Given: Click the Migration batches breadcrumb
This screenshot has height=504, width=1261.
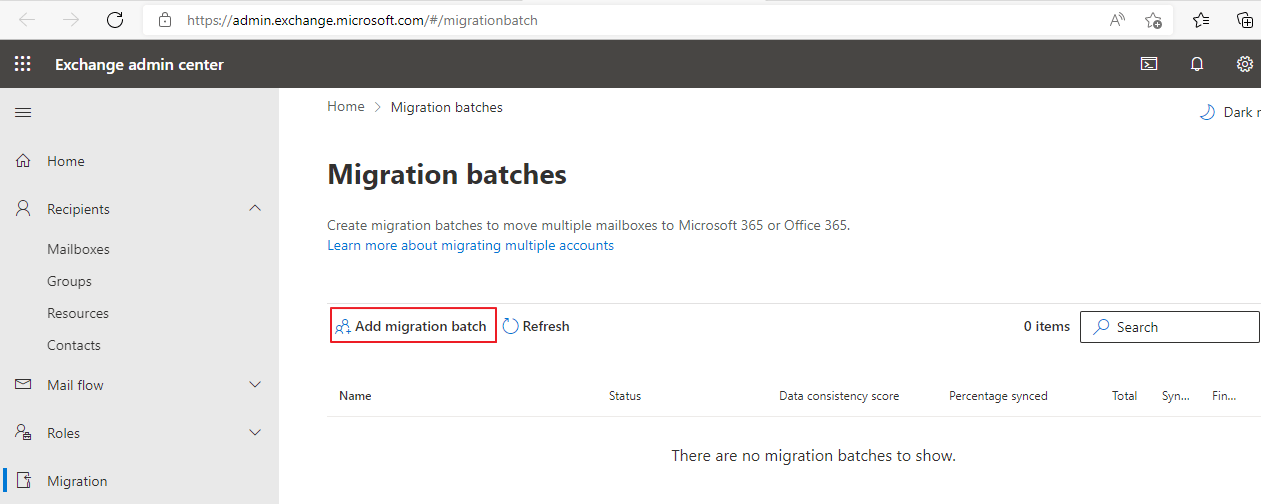Looking at the screenshot, I should click(x=447, y=107).
